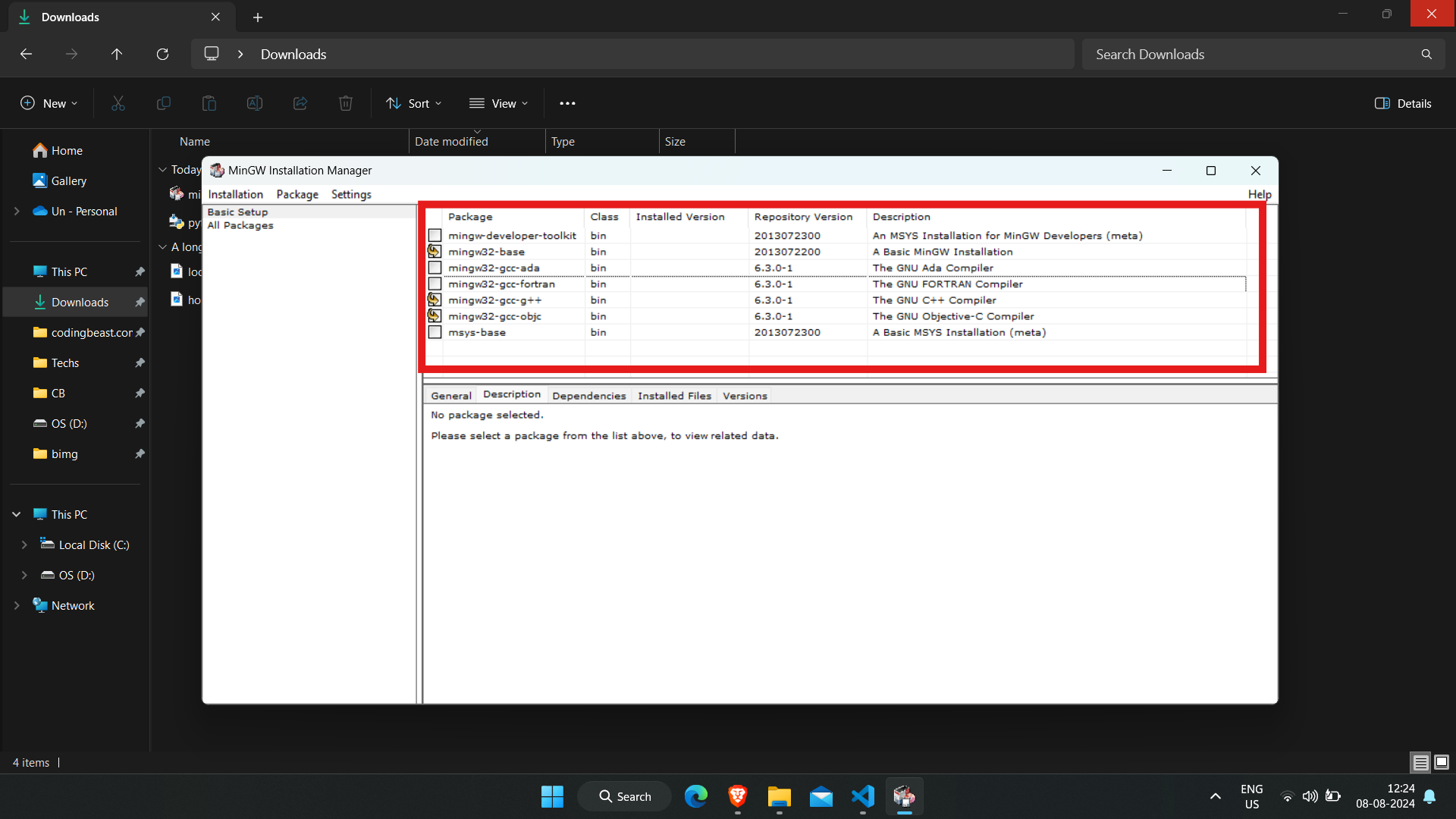Screen dimensions: 1456x819
Task: Switch to the Dependencies tab
Action: click(x=589, y=396)
